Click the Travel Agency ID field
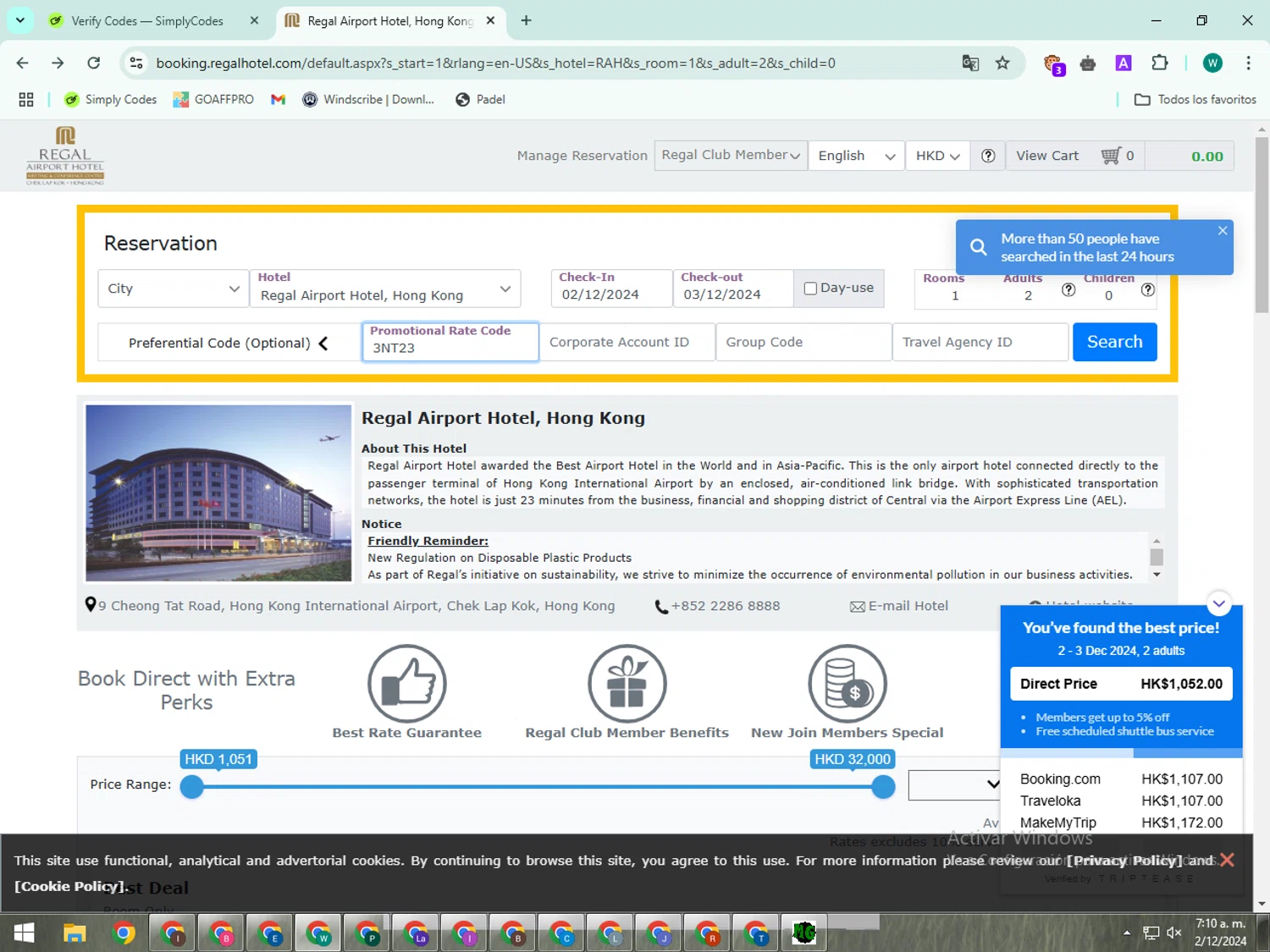The image size is (1270, 952). [980, 342]
